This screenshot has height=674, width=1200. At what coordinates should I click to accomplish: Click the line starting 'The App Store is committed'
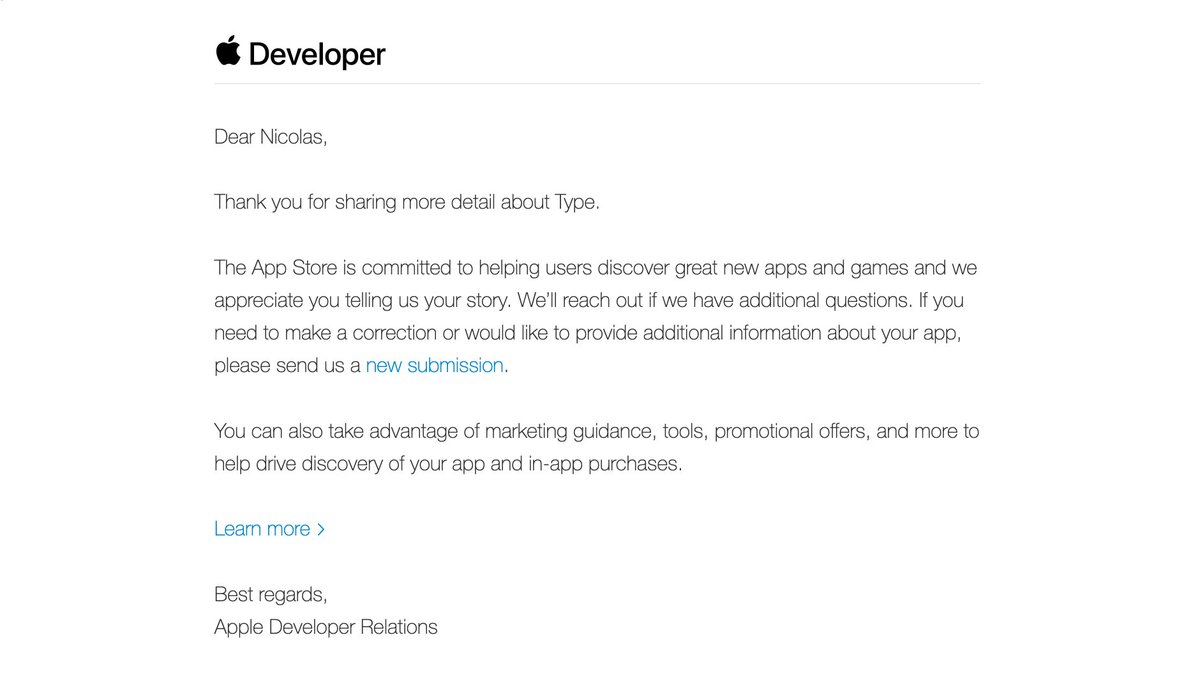[x=596, y=268]
